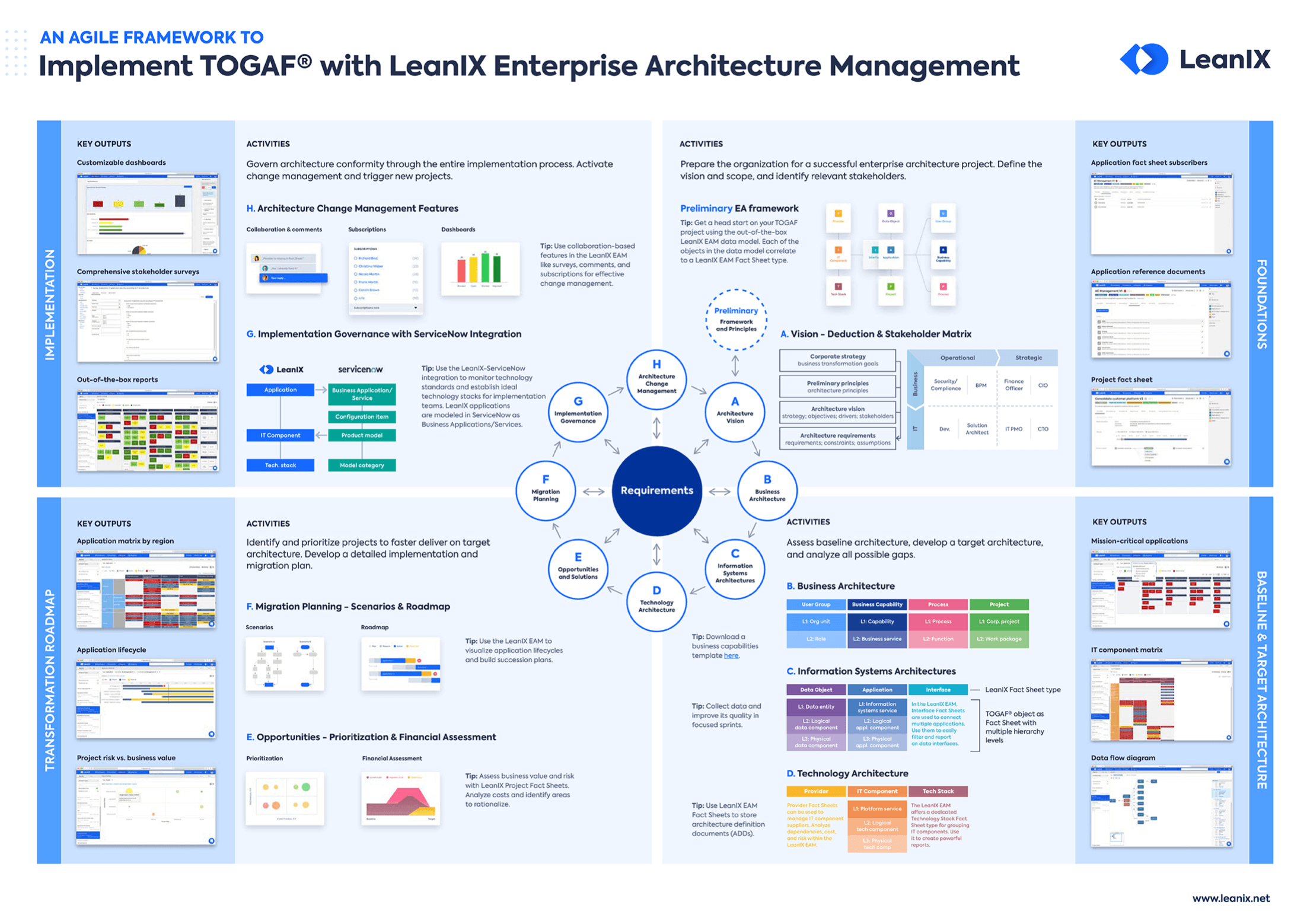Click the LeanIX logo in the header
This screenshot has width=1307, height=924.
1195,59
